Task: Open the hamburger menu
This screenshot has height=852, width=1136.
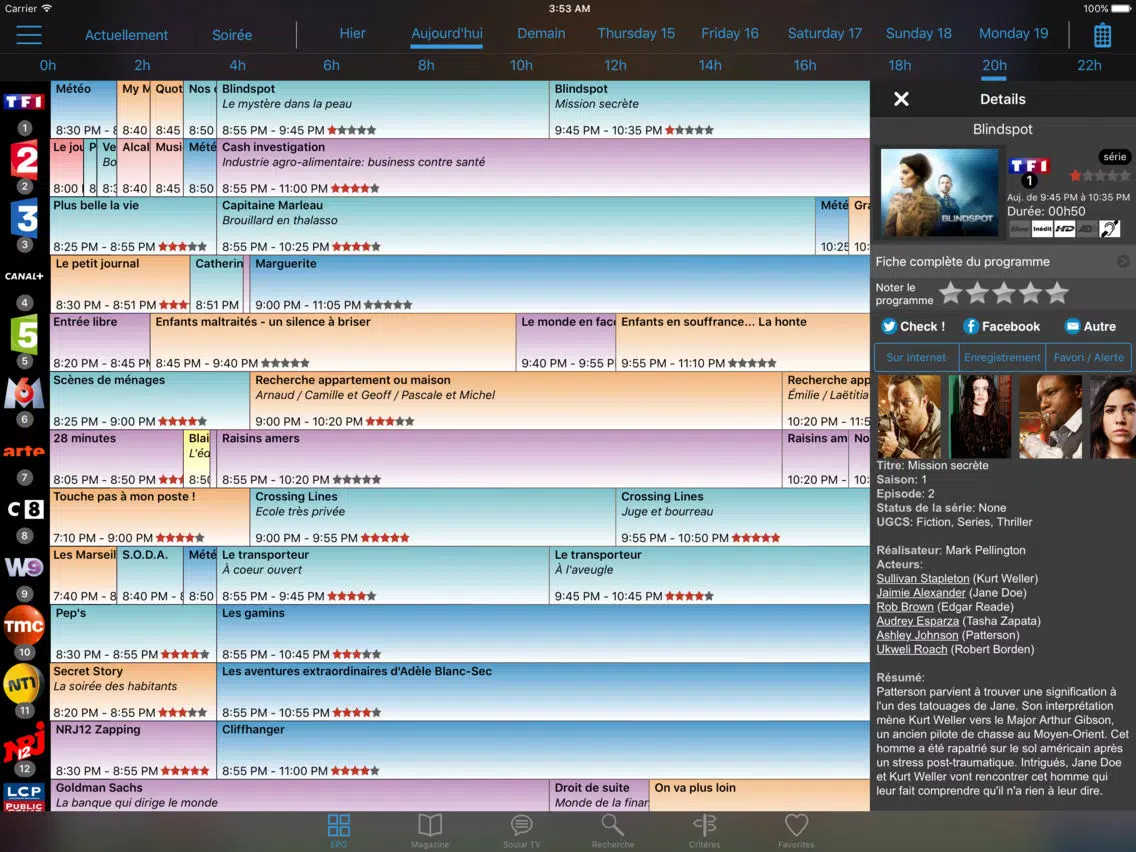Action: (29, 34)
